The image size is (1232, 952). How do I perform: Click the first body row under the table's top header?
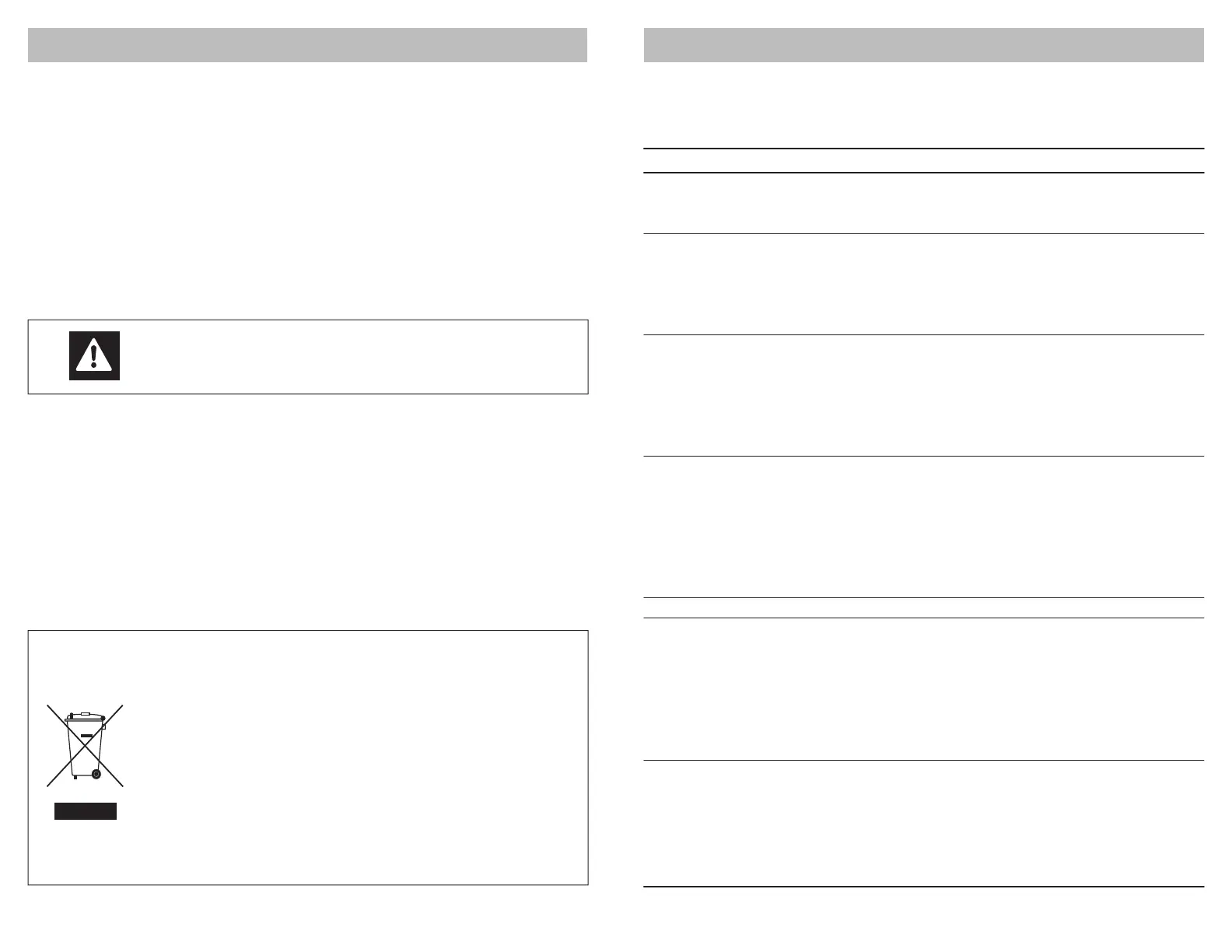pos(924,203)
